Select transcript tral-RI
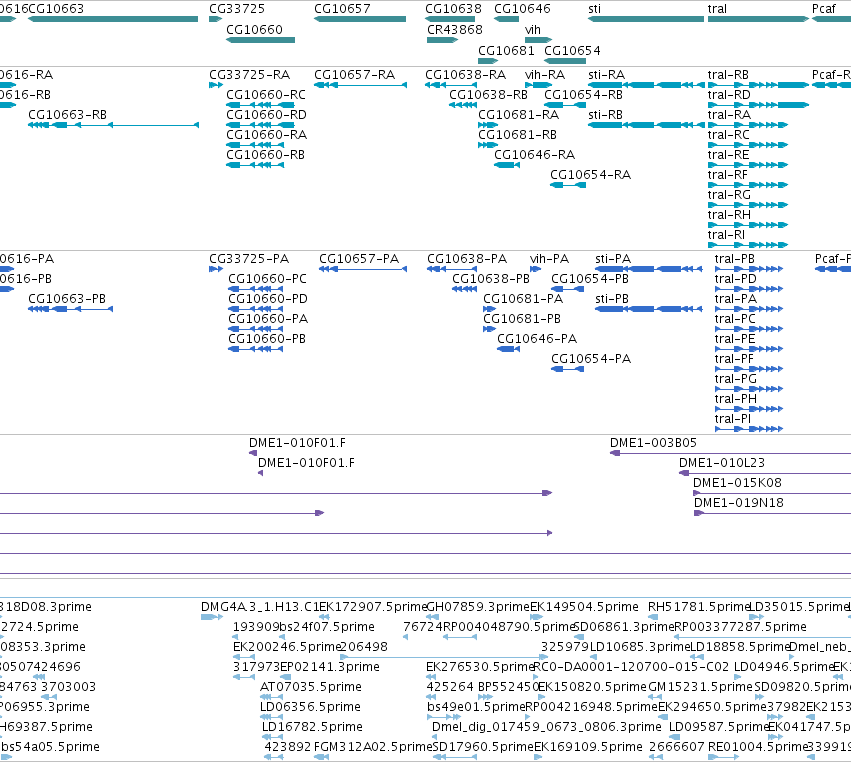 748,245
